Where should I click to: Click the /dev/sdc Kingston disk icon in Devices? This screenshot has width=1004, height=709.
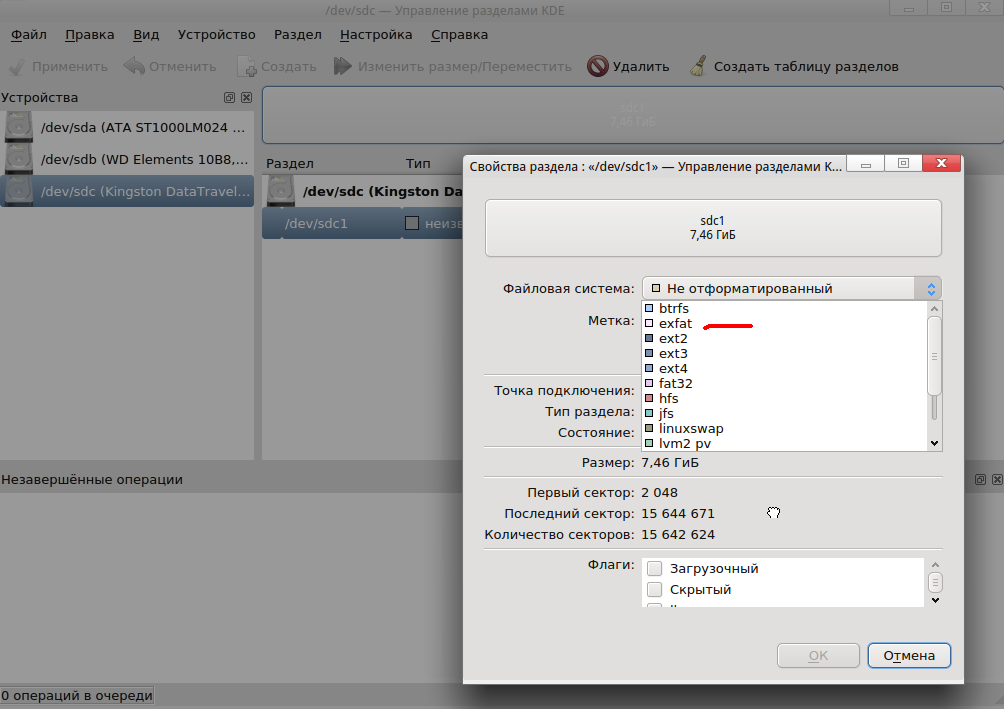click(19, 191)
